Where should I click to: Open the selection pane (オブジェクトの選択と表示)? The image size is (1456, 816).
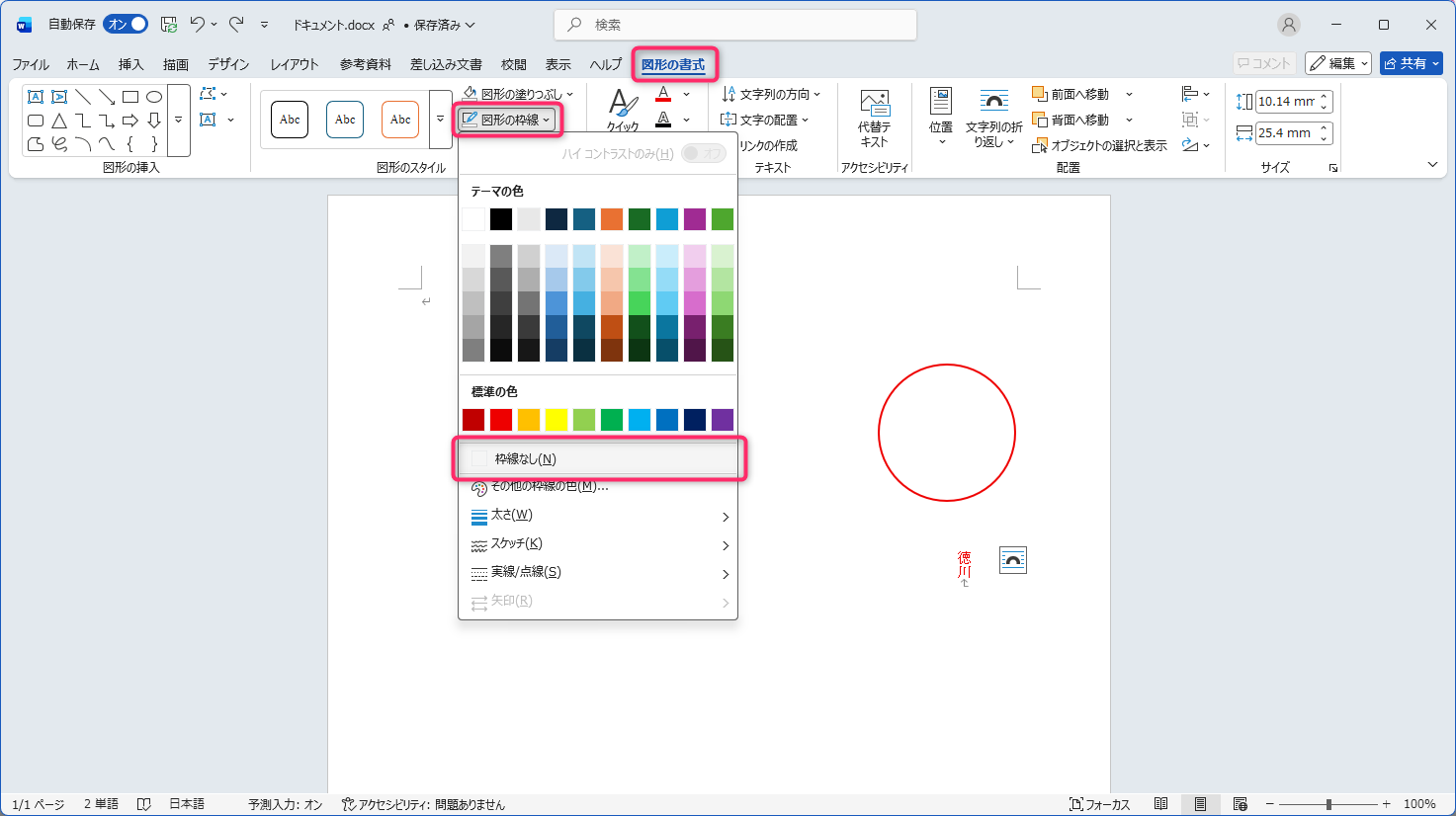pos(1099,145)
